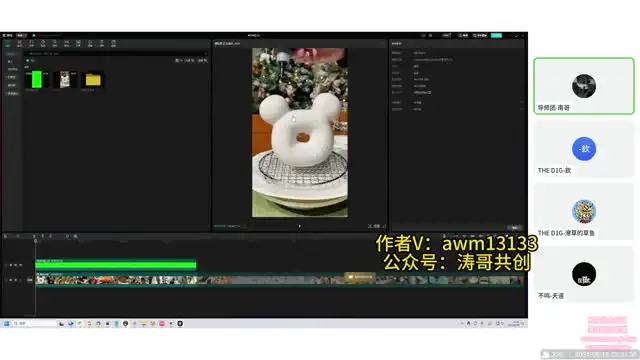Click the Import button above thumbnails
Image resolution: width=640 pixels, height=360 pixels.
(31, 60)
